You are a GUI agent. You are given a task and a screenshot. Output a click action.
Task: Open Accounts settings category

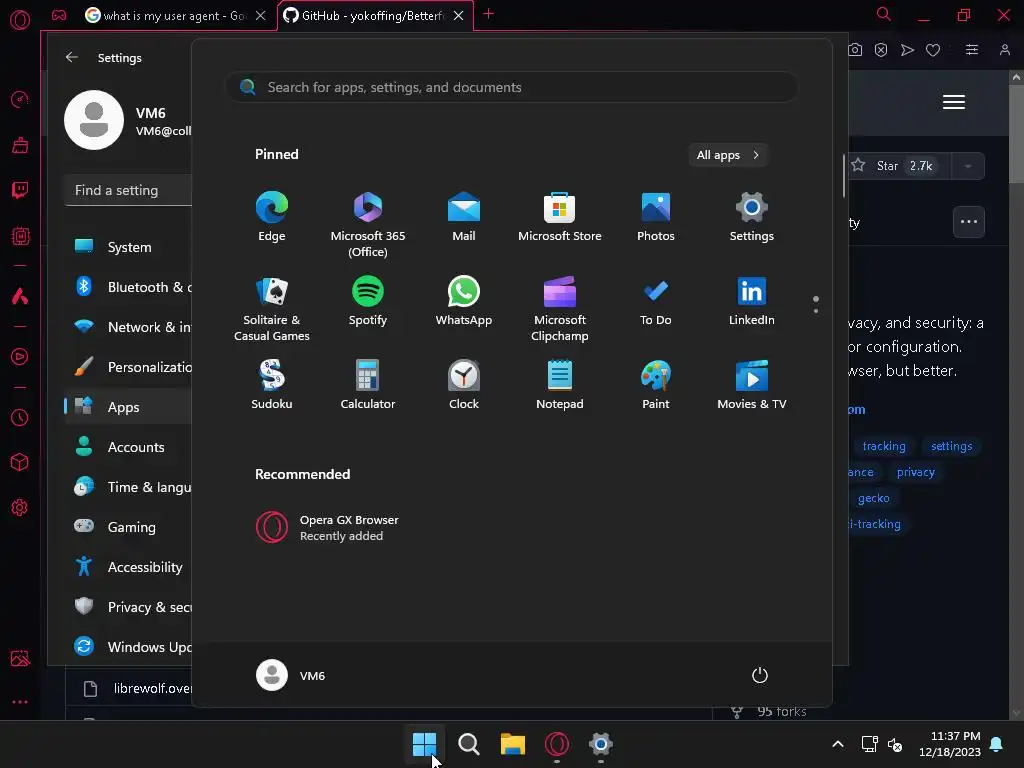[129, 447]
